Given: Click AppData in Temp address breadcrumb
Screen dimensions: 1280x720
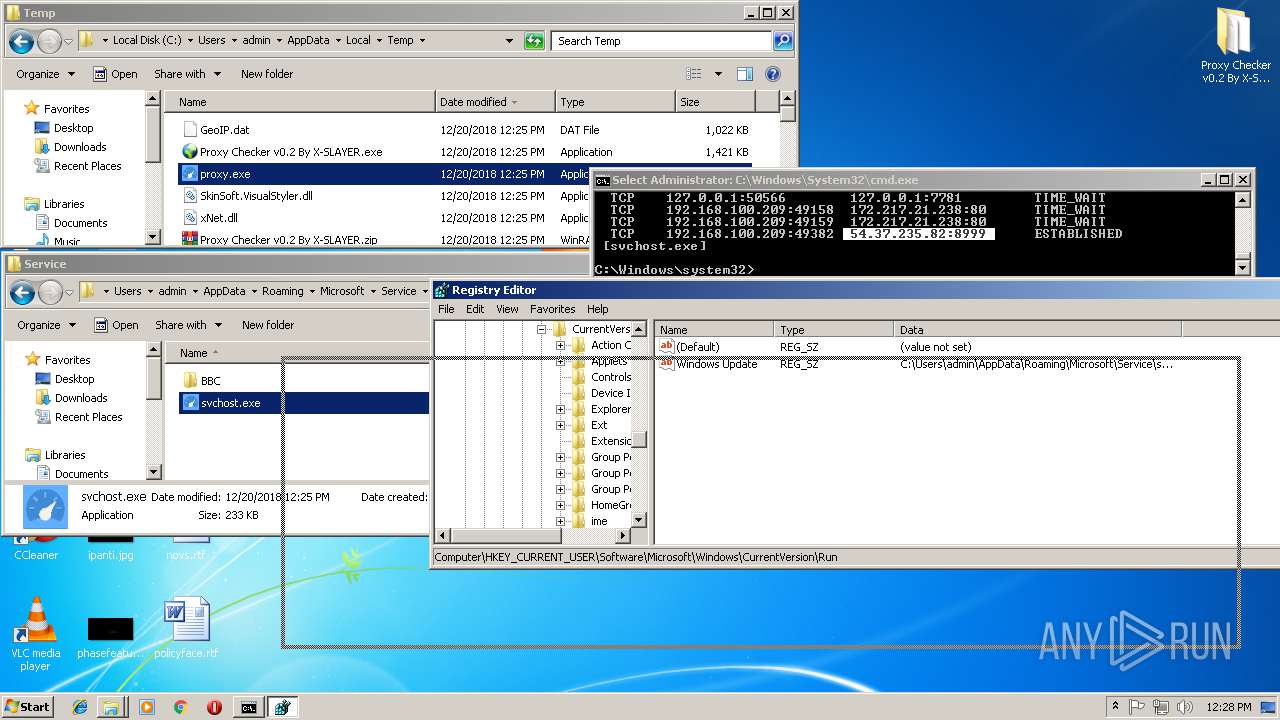Looking at the screenshot, I should click(x=308, y=40).
